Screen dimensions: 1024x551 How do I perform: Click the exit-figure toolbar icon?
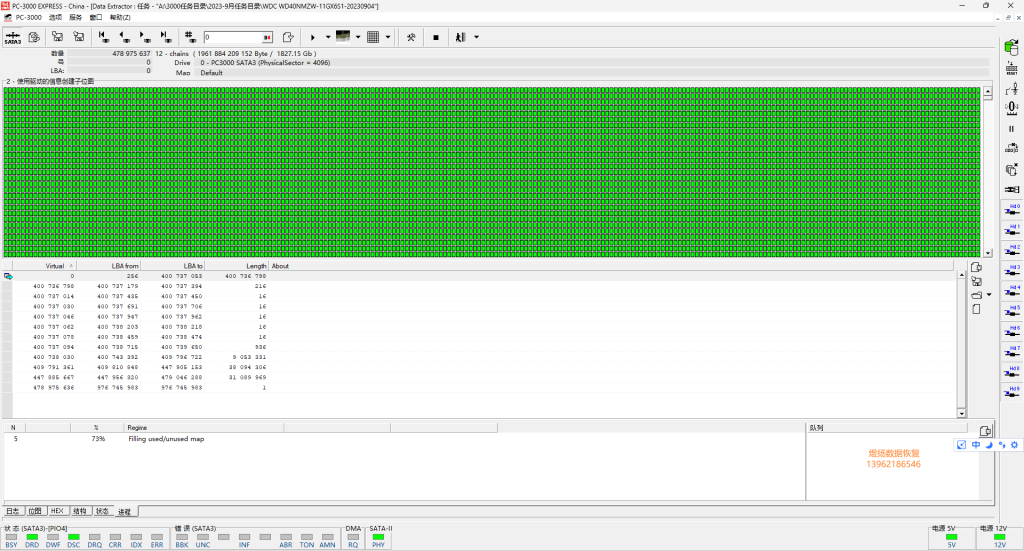click(x=460, y=37)
